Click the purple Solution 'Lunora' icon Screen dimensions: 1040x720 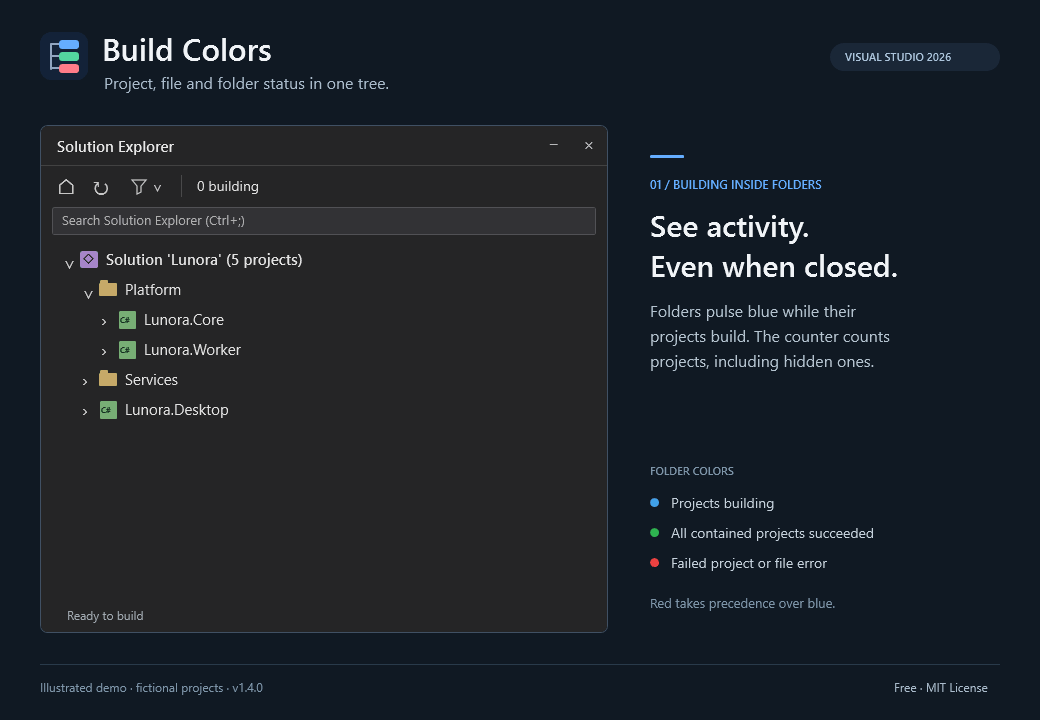tap(89, 259)
